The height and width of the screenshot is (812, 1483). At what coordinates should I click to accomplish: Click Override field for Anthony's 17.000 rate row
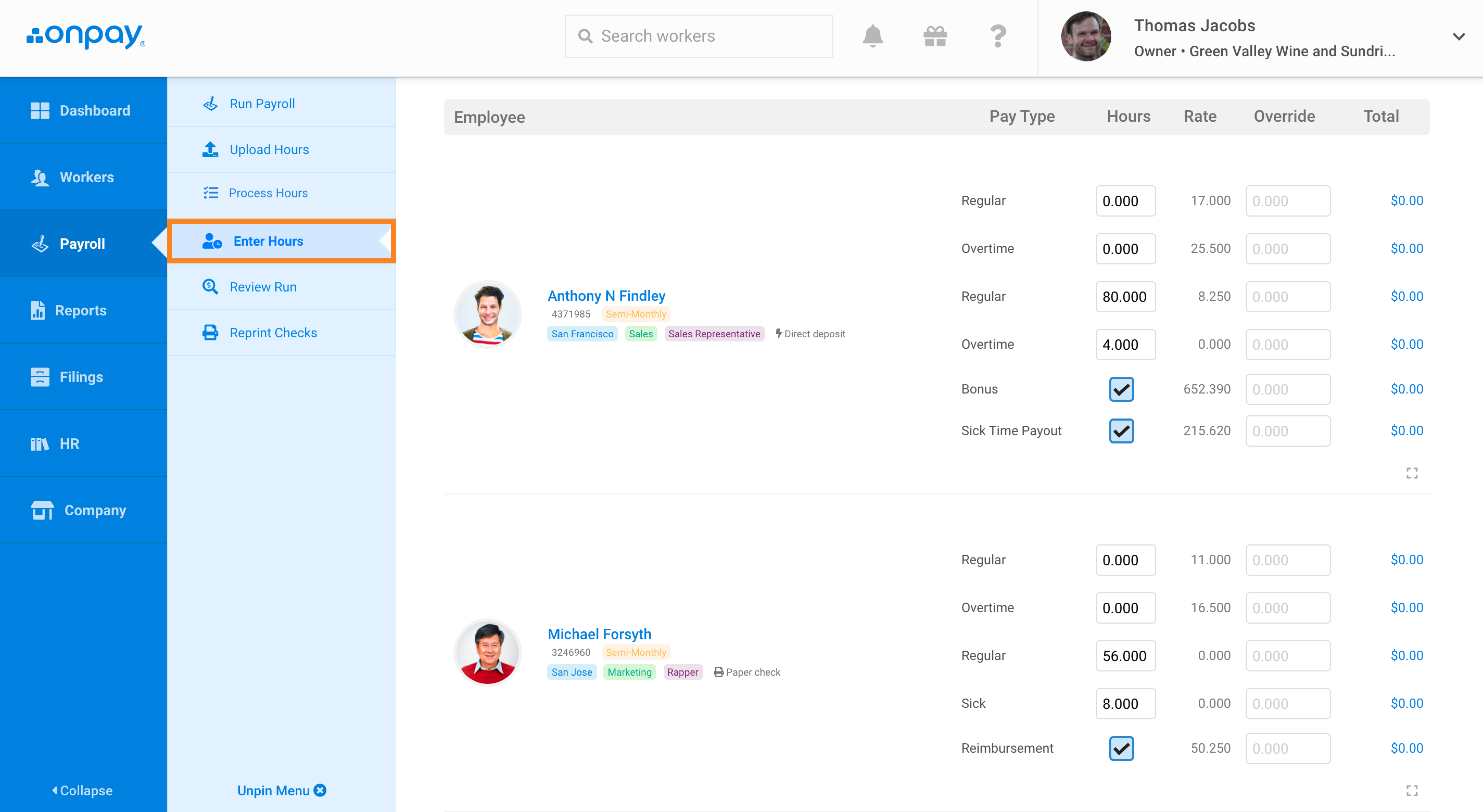pyautogui.click(x=1288, y=201)
